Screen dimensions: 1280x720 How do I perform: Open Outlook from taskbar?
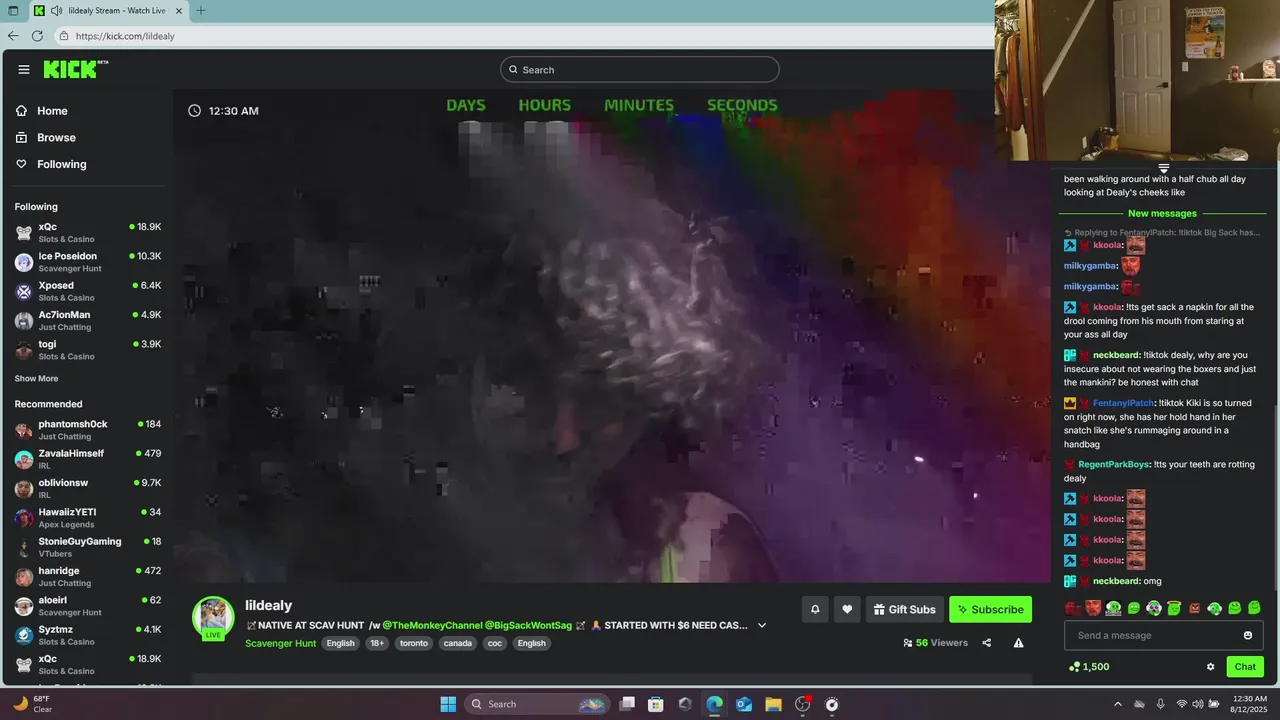click(x=743, y=704)
